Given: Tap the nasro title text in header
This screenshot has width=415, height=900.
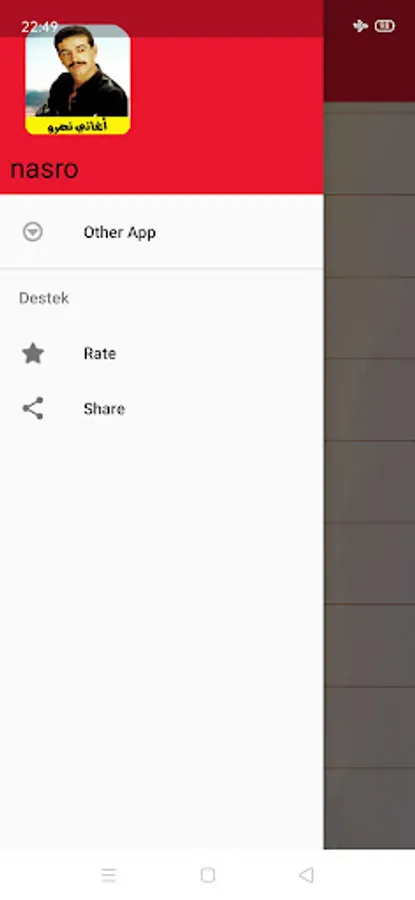Looking at the screenshot, I should point(44,169).
